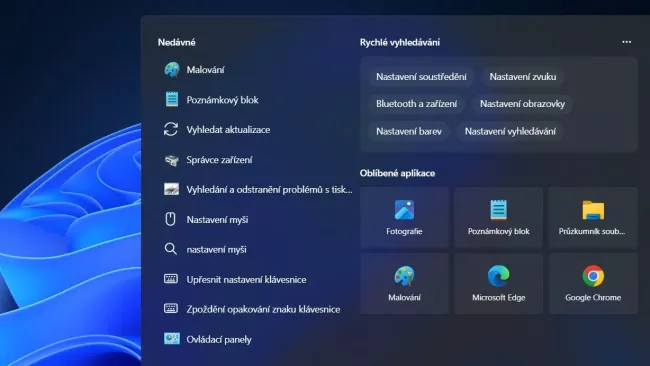Viewport: 650px width, 366px height.
Task: Click the Poznámkový blok text in recent list
Action: (222, 100)
